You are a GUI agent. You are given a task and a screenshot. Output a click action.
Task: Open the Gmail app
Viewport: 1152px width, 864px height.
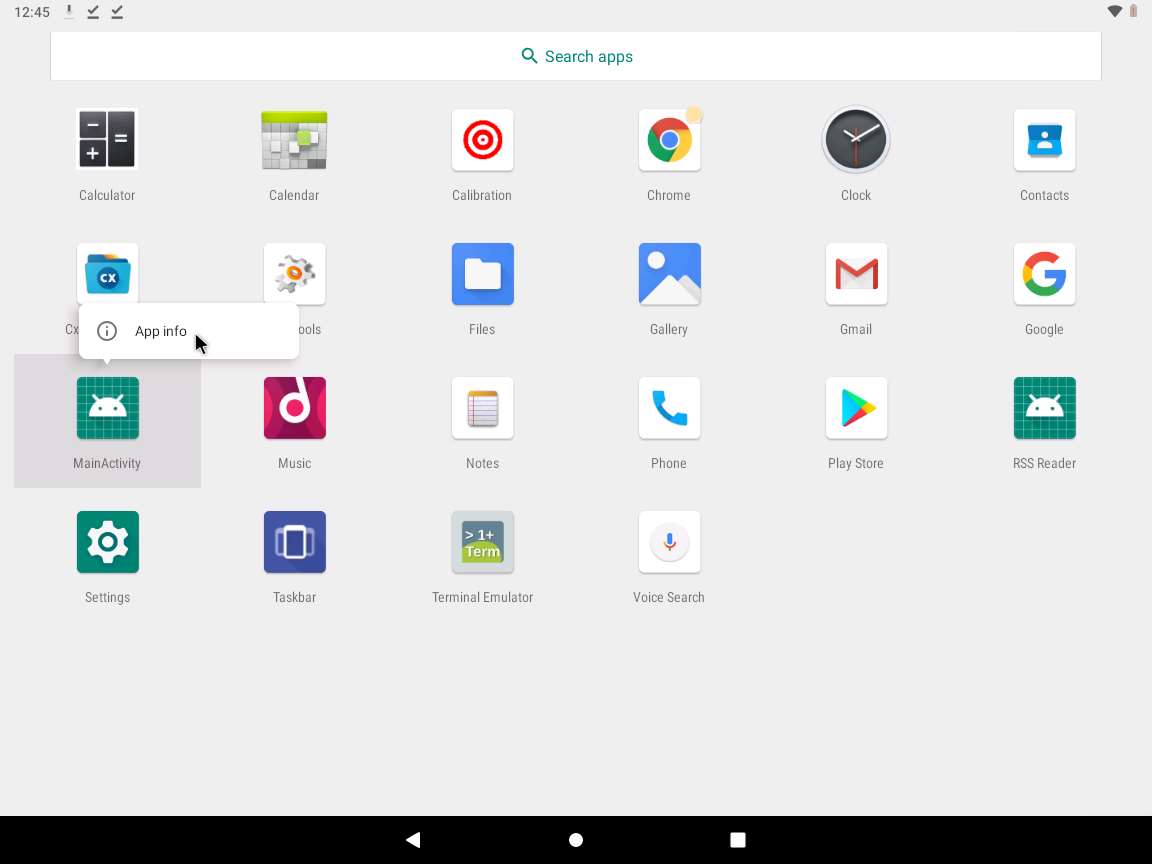(x=856, y=274)
